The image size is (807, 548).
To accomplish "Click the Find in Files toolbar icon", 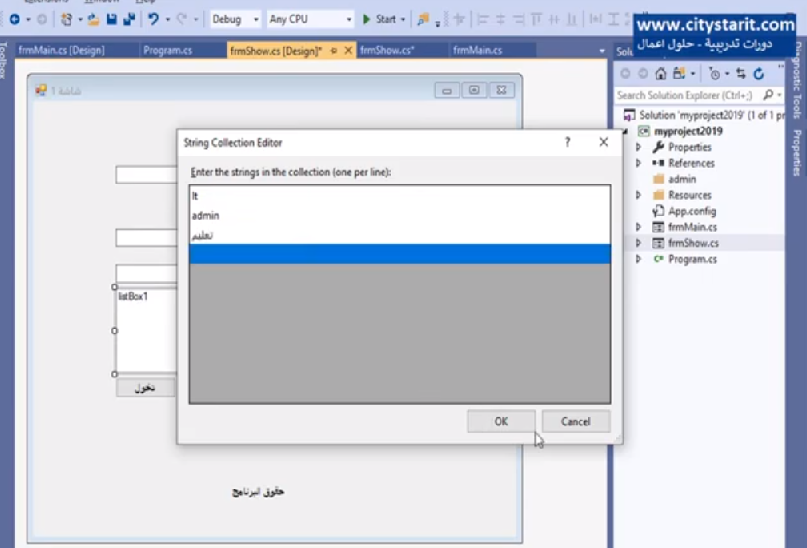I will click(x=423, y=19).
